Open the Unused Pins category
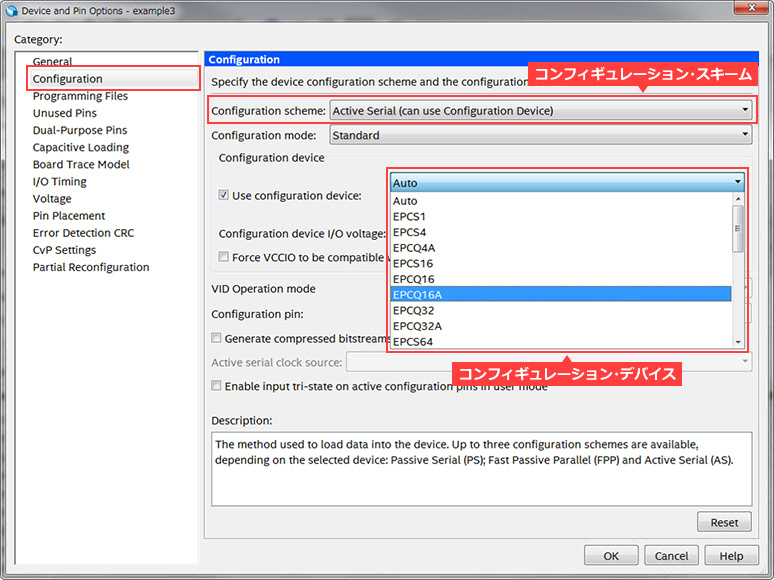Viewport: 774px width, 580px height. point(65,113)
